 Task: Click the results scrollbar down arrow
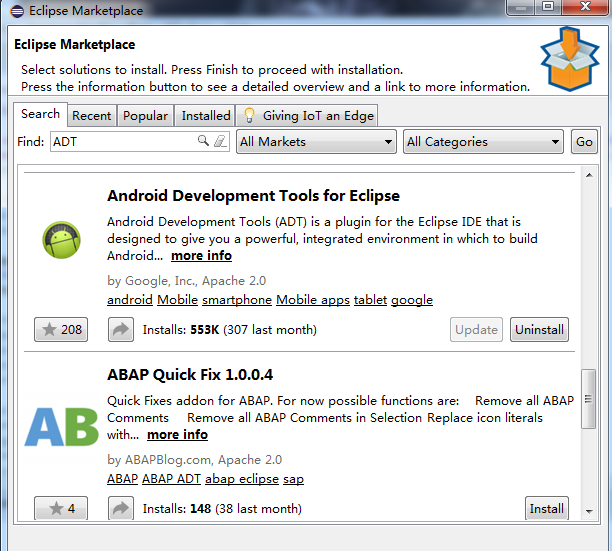point(589,511)
